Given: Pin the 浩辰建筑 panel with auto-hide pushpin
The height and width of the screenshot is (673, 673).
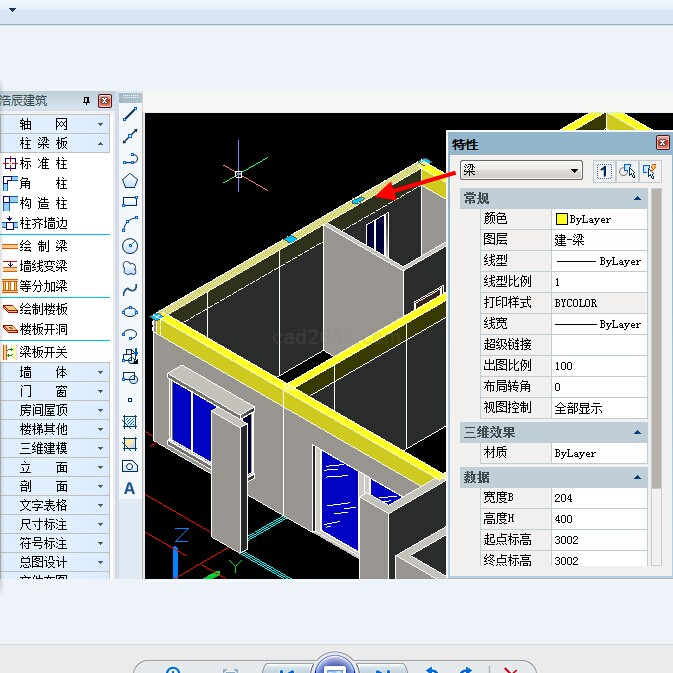Looking at the screenshot, I should (x=86, y=101).
